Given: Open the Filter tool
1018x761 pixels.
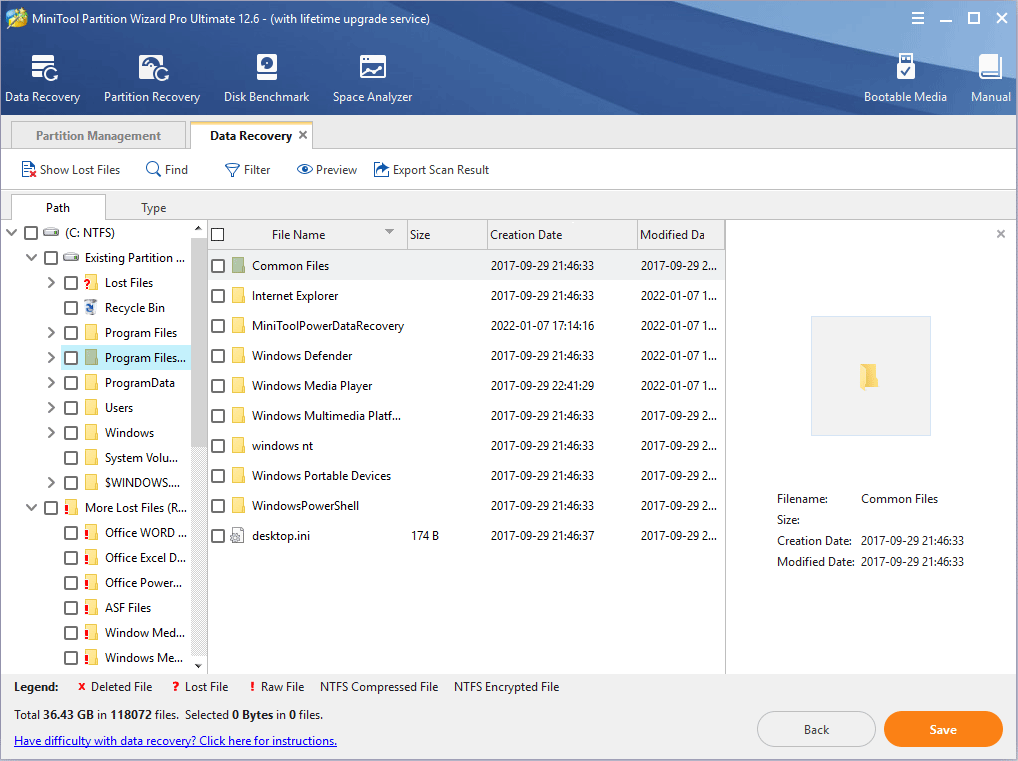Looking at the screenshot, I should (x=247, y=169).
